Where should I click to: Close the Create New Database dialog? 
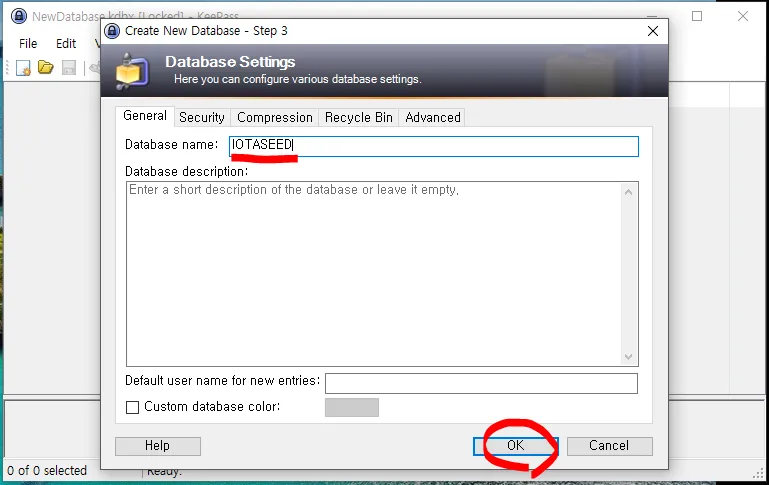click(653, 31)
